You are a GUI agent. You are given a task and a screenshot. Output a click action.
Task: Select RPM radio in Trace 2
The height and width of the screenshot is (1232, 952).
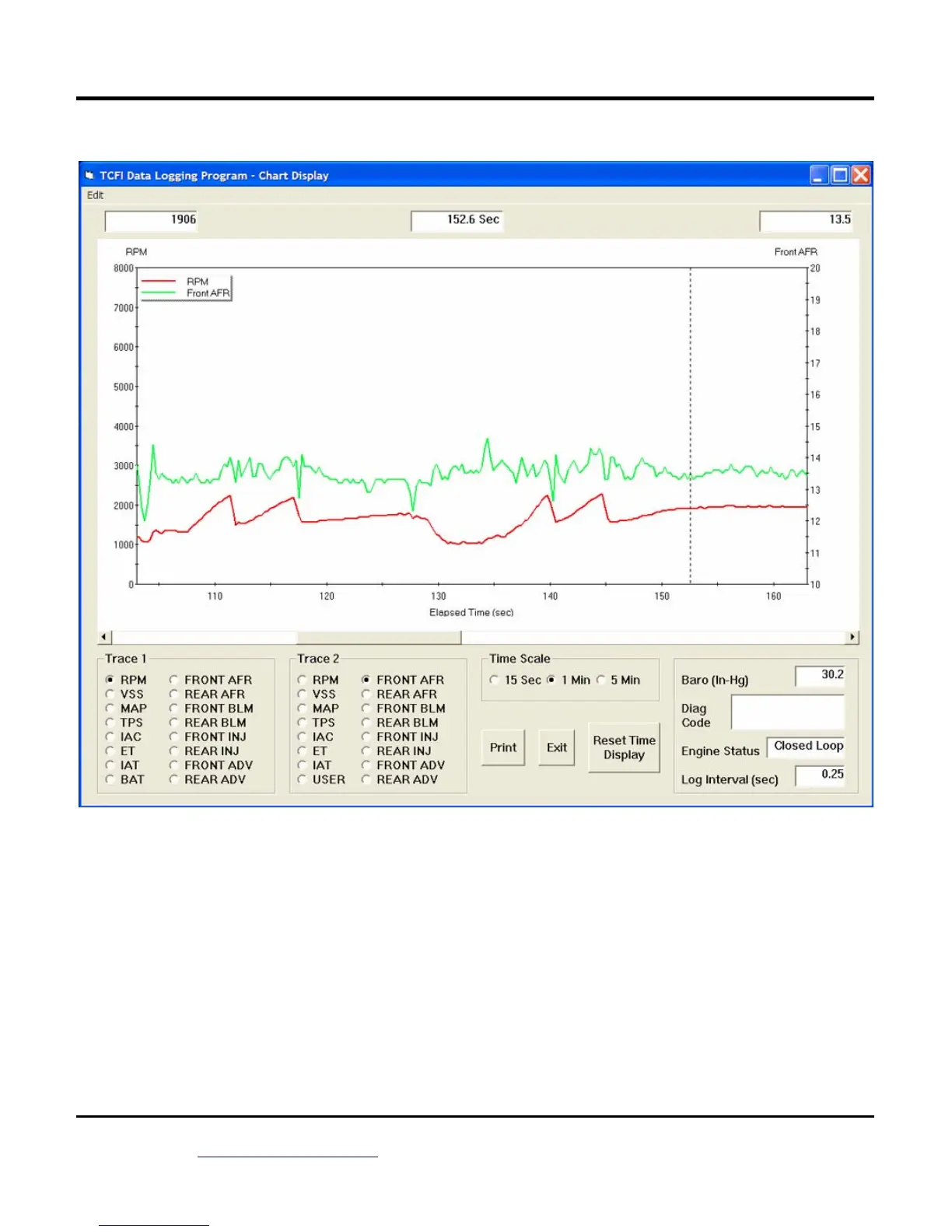[x=302, y=680]
